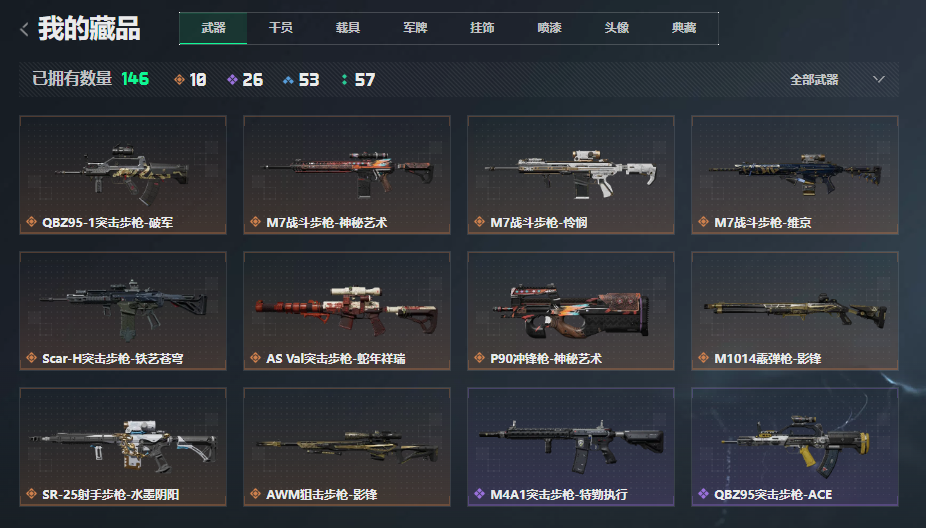Viewport: 926px width, 528px height.
Task: Open the 典藏 tab
Action: 684,28
